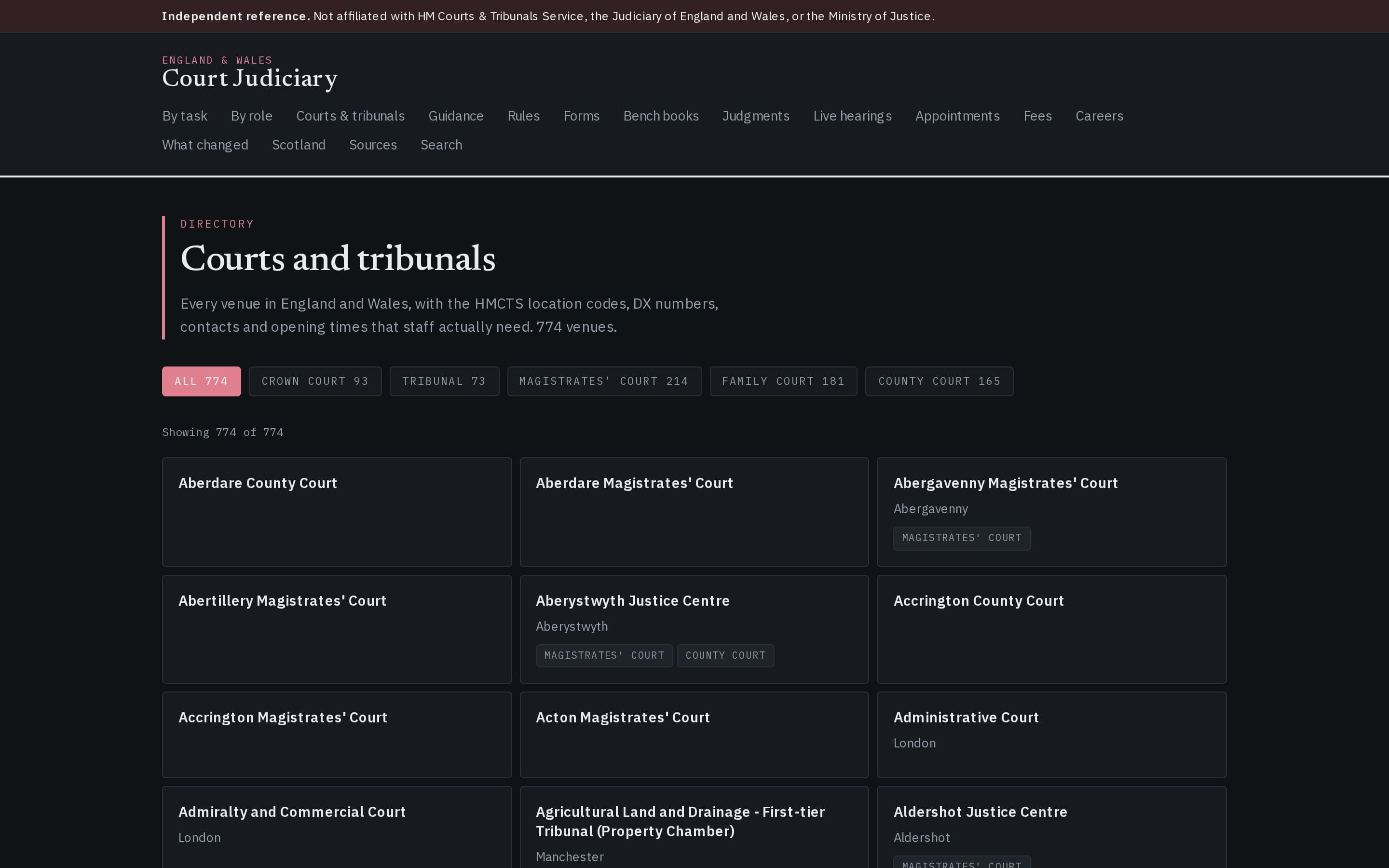Open the Abergavenny Magistrates' Court card
This screenshot has width=1389, height=868.
1051,512
